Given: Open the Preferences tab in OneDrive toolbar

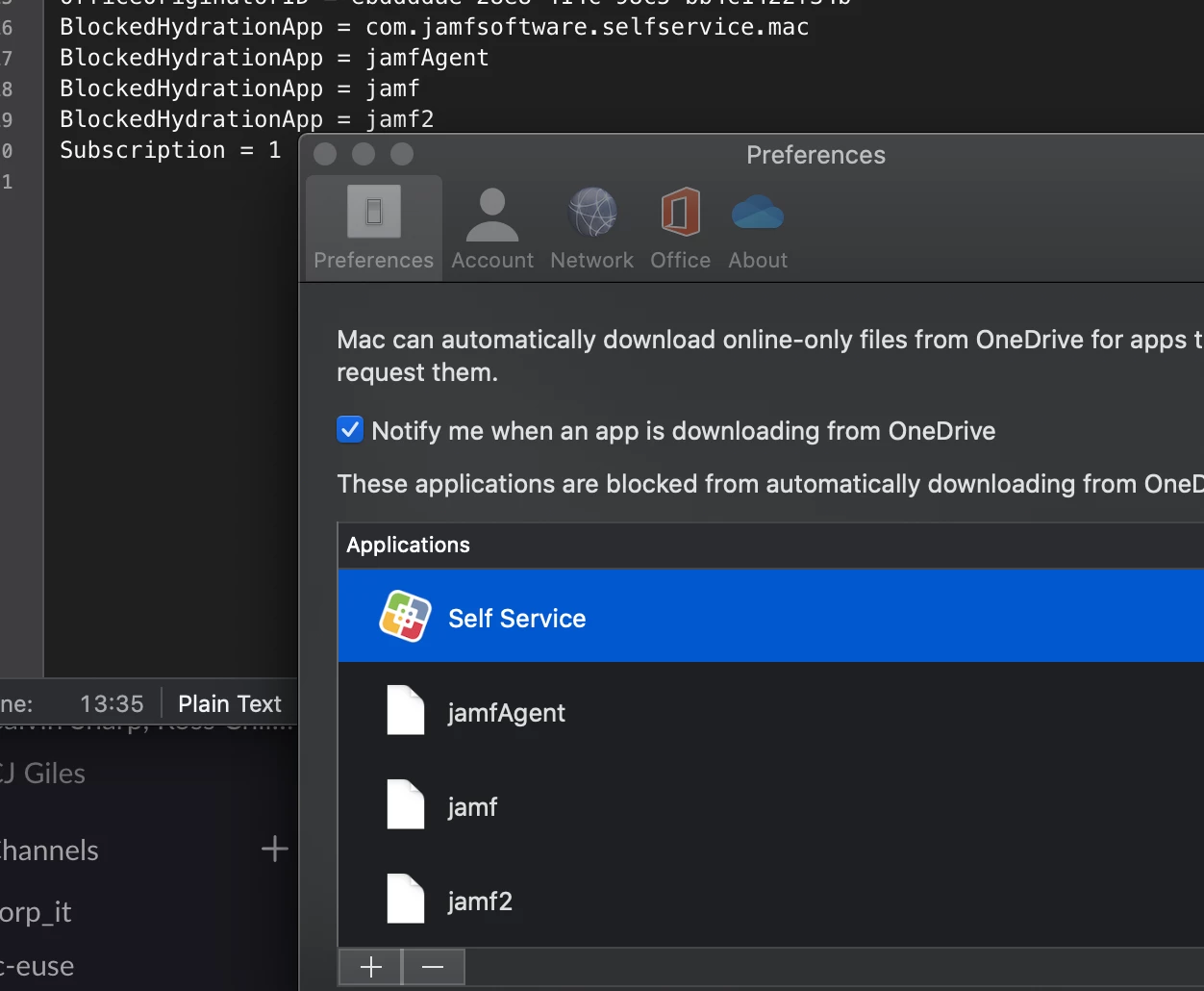Looking at the screenshot, I should pos(374,228).
